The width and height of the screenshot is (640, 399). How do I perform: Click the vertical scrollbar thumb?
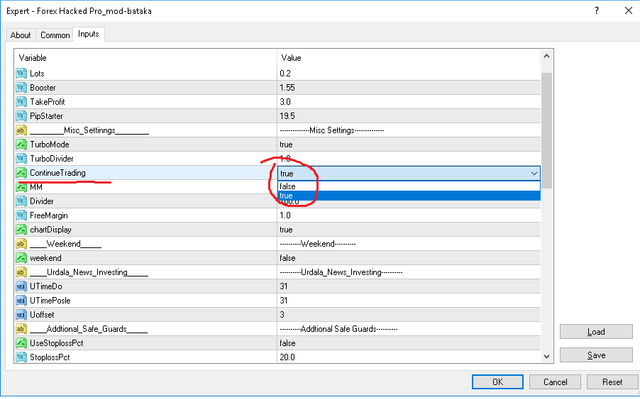(547, 131)
